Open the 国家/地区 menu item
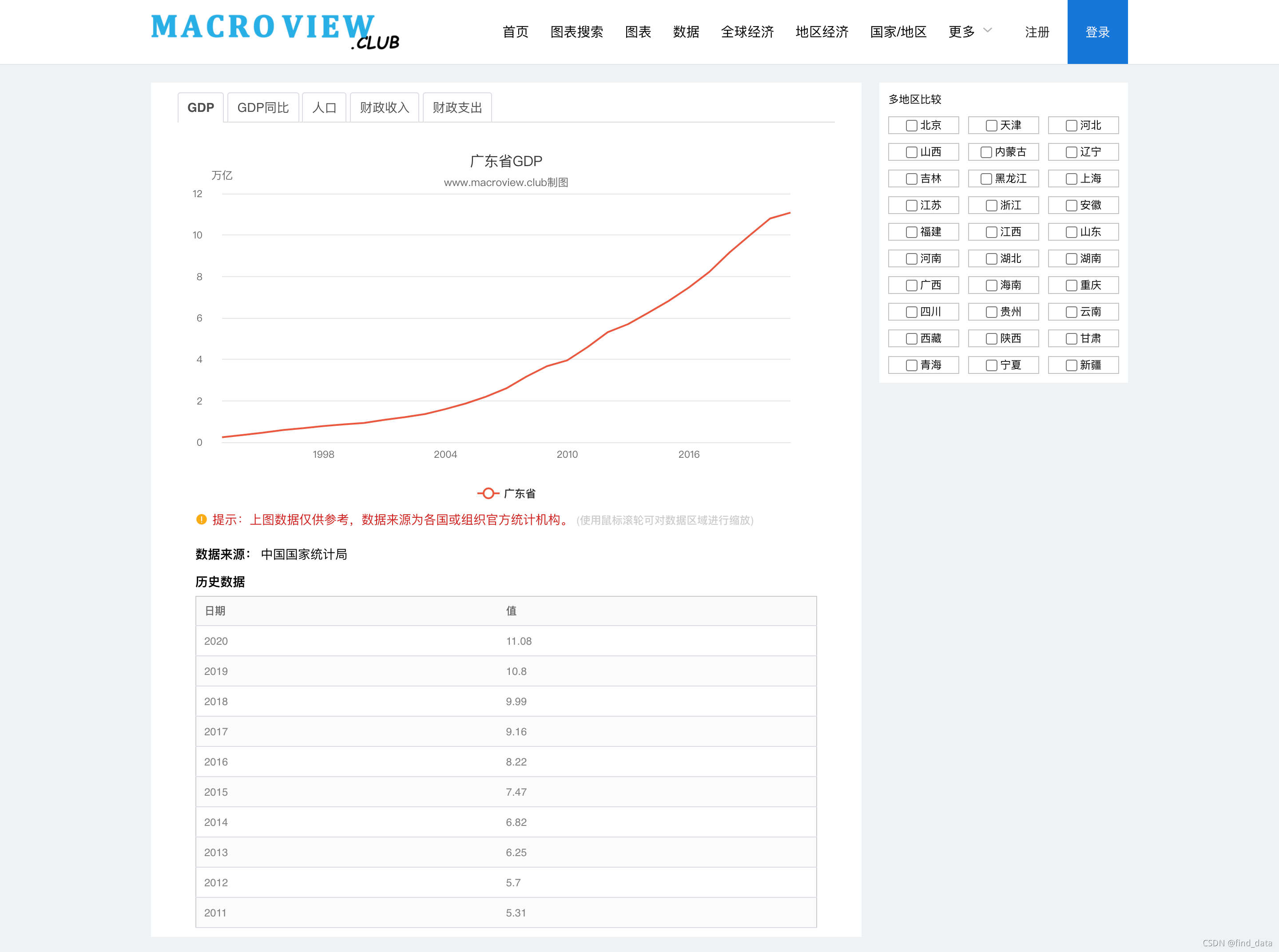The image size is (1279, 952). coord(898,32)
